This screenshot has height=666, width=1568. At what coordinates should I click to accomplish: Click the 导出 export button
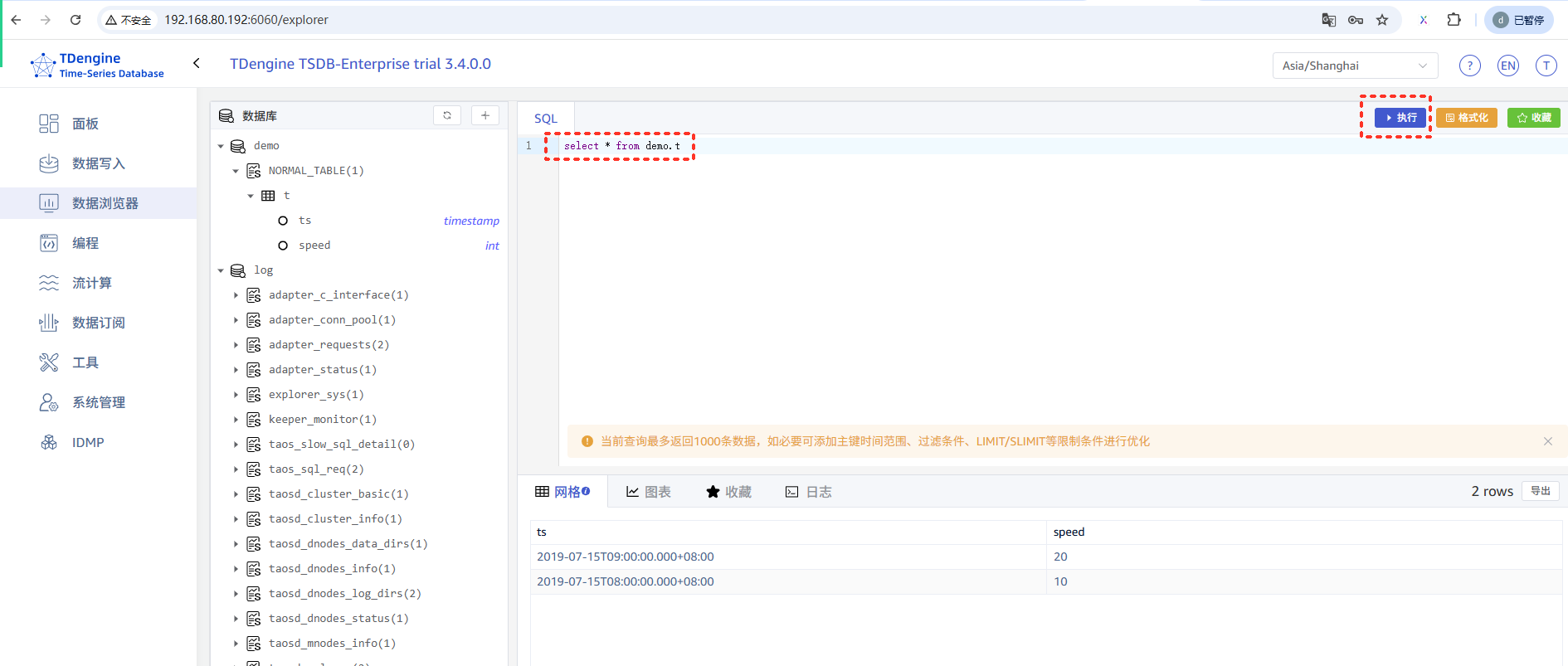click(x=1540, y=491)
